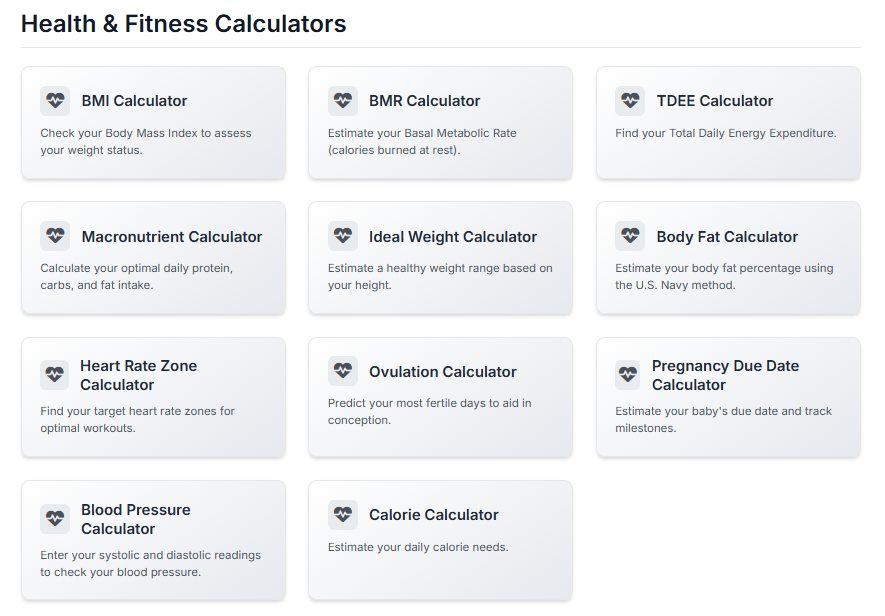
Task: Open Body Fat Calculator via its U.S. Navy description
Action: point(723,277)
